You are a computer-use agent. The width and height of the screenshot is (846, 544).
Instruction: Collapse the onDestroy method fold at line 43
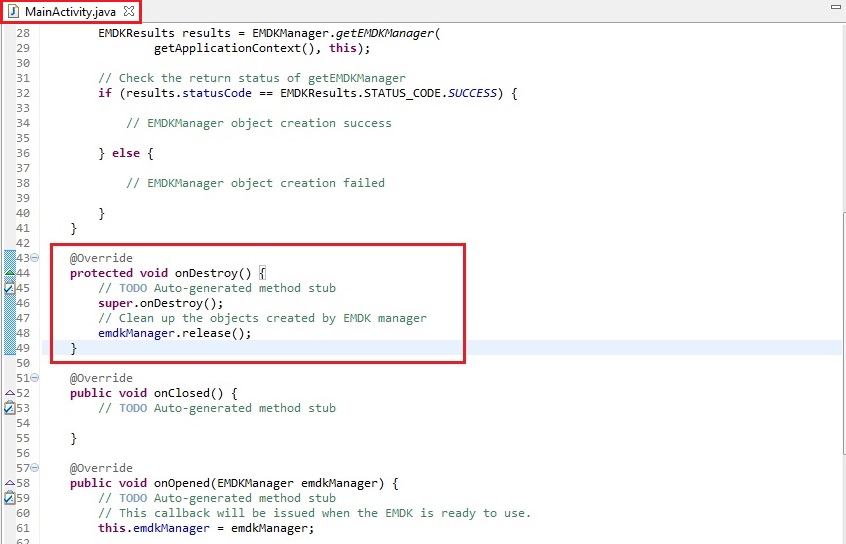(35, 259)
